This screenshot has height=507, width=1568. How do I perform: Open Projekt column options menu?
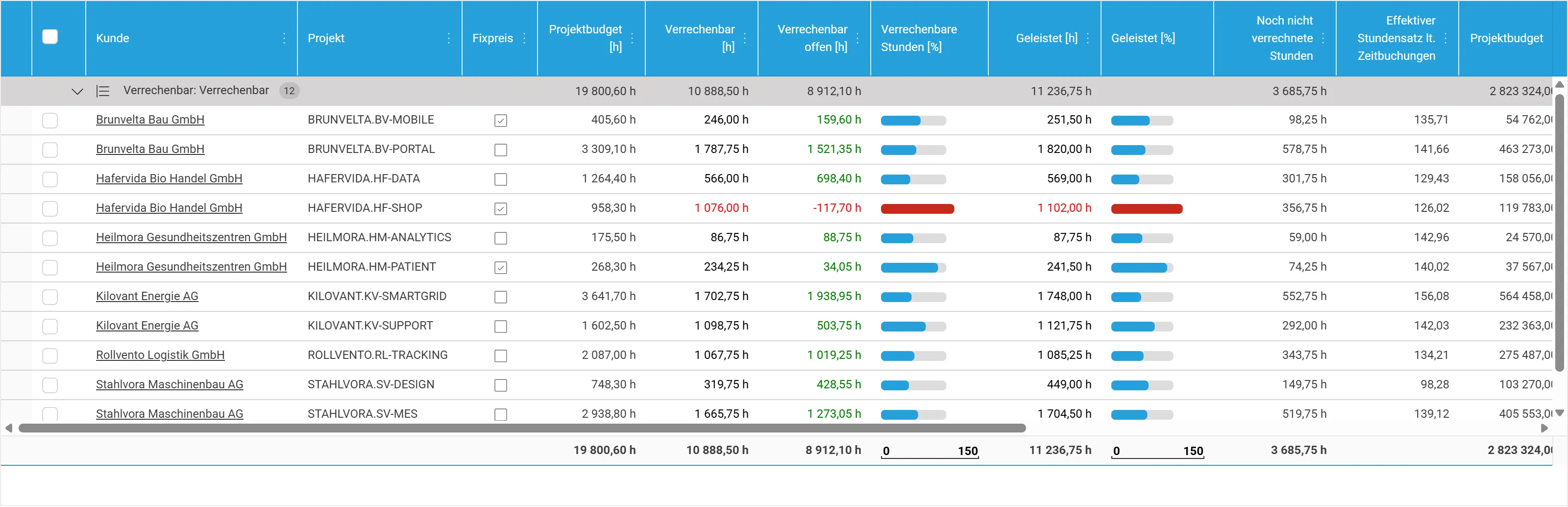tap(449, 38)
